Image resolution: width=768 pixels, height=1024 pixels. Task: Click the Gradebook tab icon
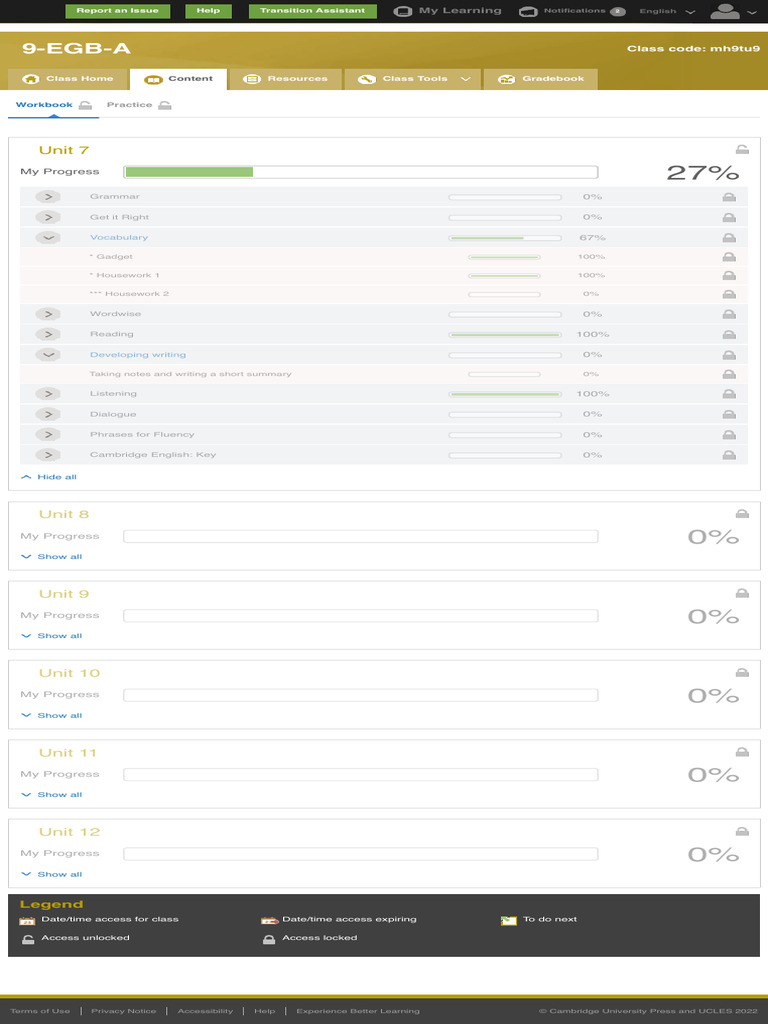pos(506,79)
